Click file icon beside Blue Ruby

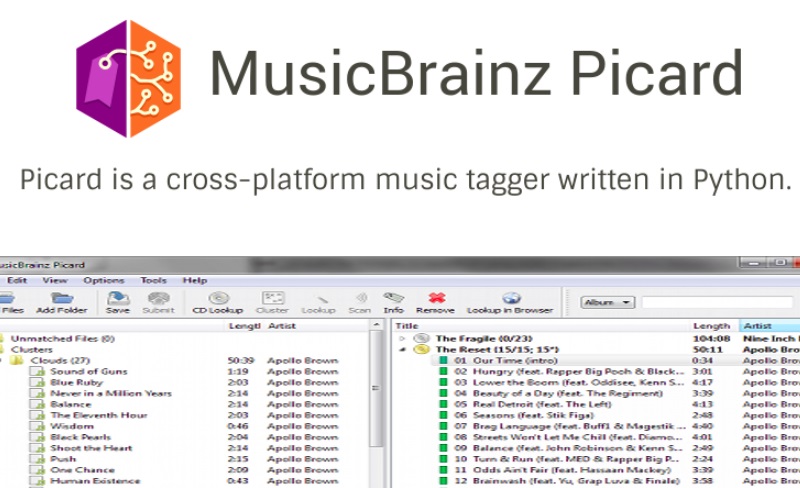point(38,382)
